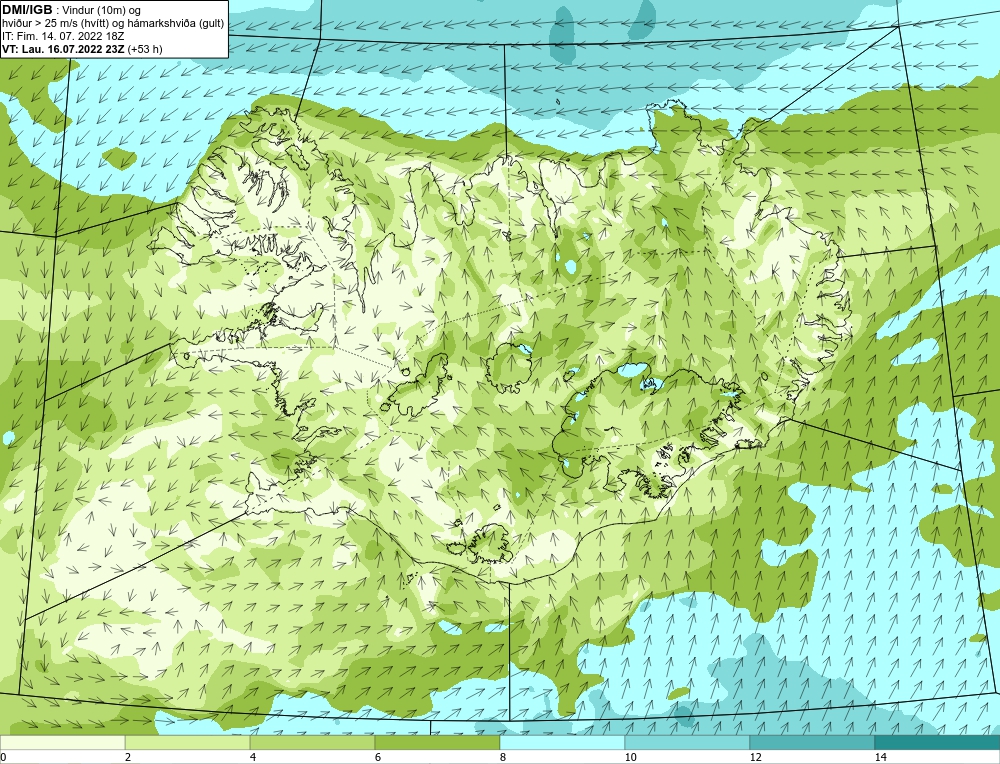This screenshot has height=764, width=1000.
Task: Click the 'hviður > 25 m/s' legend description line
Action: 113,24
